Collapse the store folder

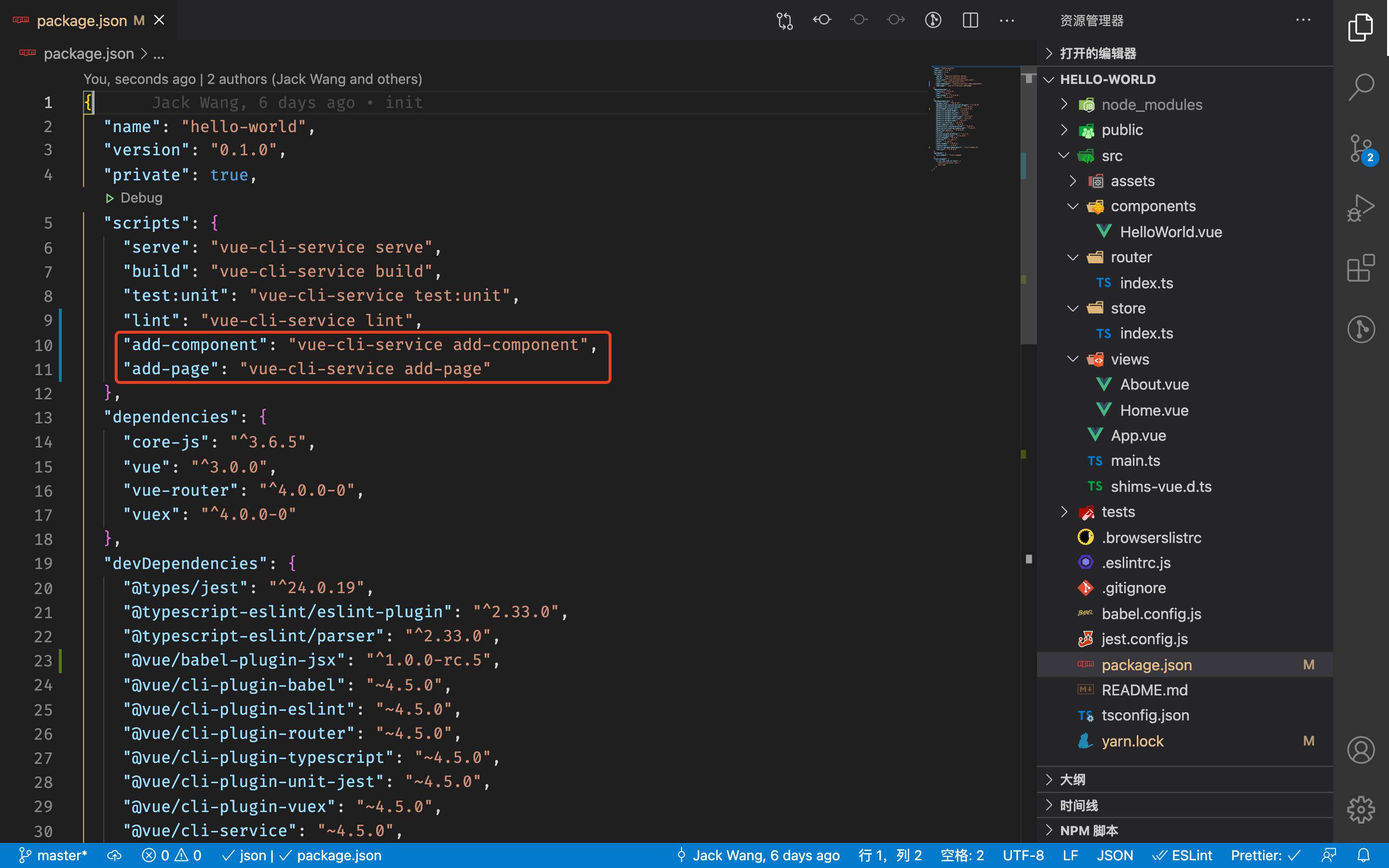[x=1184, y=308]
